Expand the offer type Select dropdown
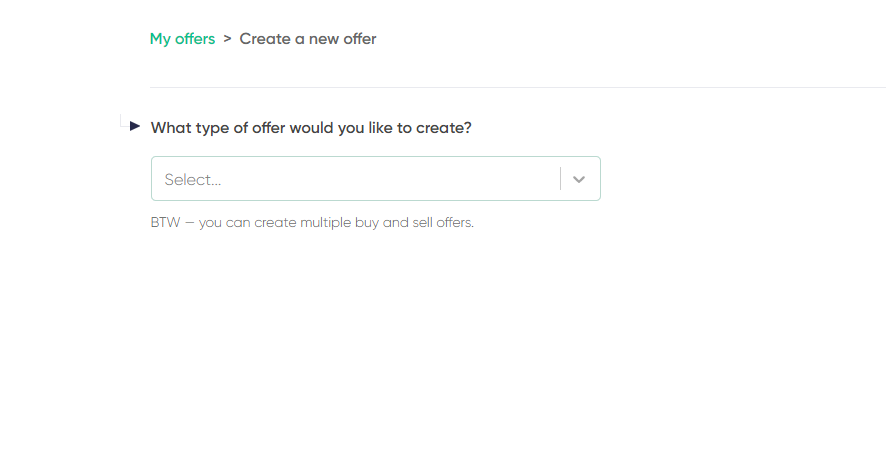Viewport: 886px width, 472px height. click(376, 179)
